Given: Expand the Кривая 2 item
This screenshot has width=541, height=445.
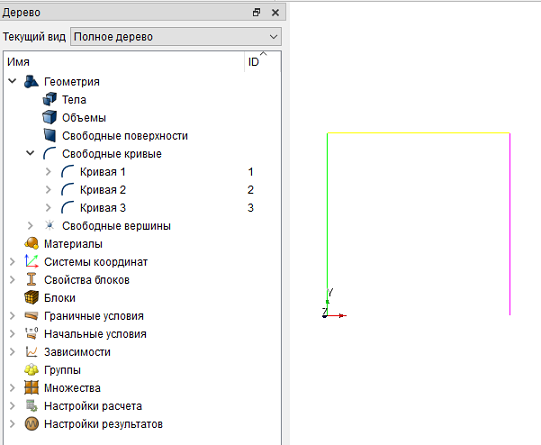Looking at the screenshot, I should click(48, 190).
